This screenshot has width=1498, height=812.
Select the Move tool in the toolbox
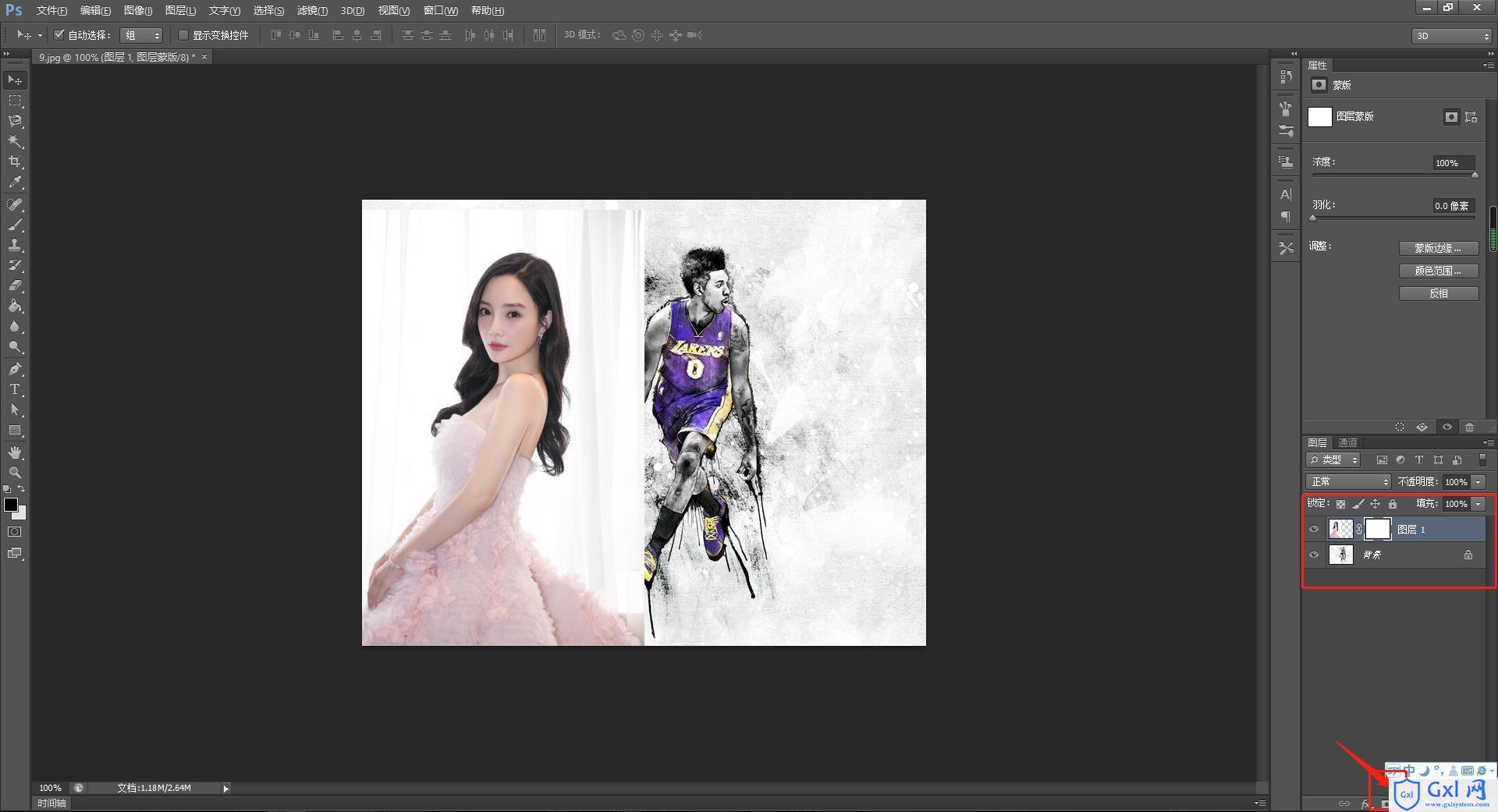click(15, 80)
